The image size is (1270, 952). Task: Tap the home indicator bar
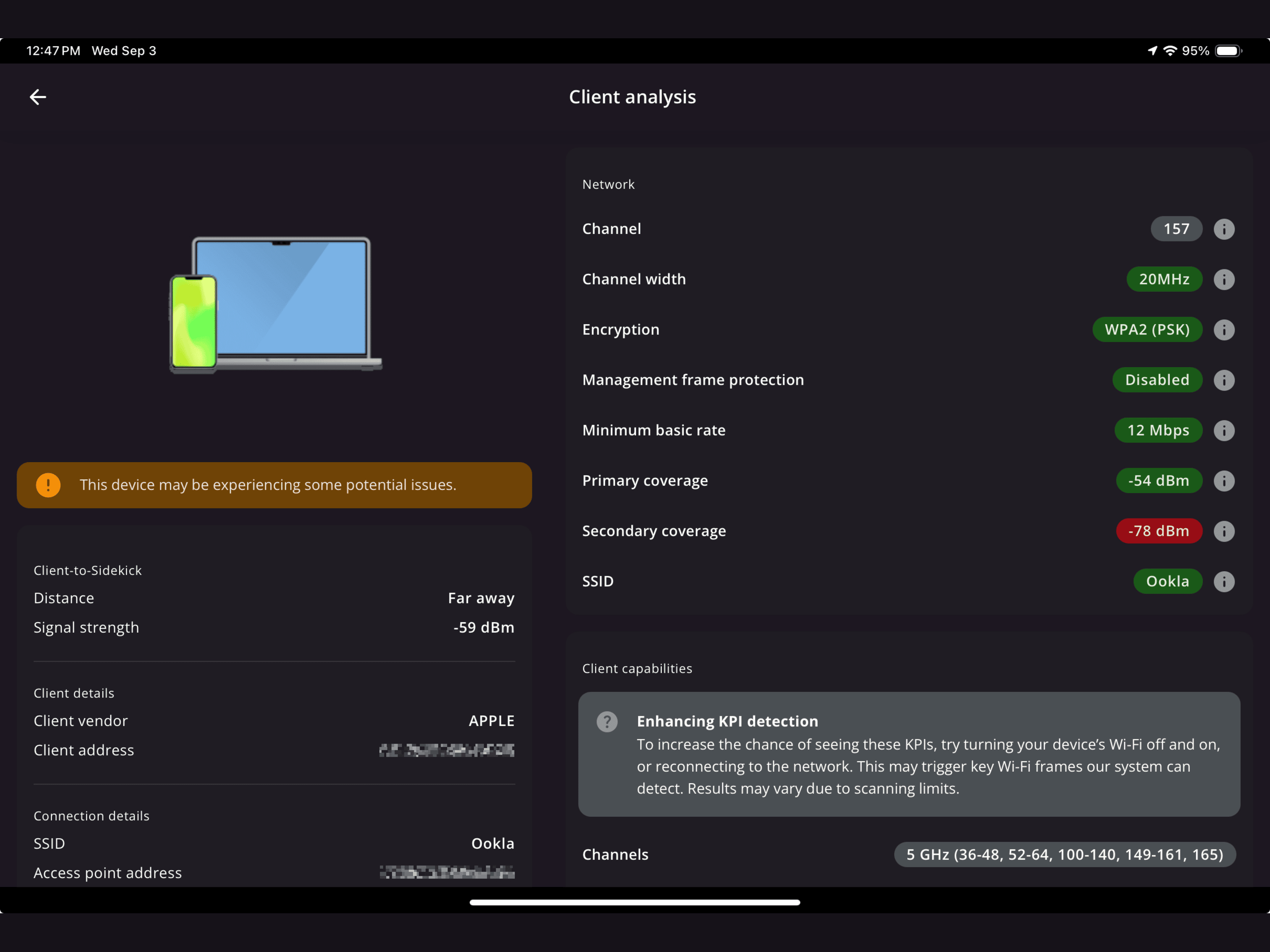635,903
